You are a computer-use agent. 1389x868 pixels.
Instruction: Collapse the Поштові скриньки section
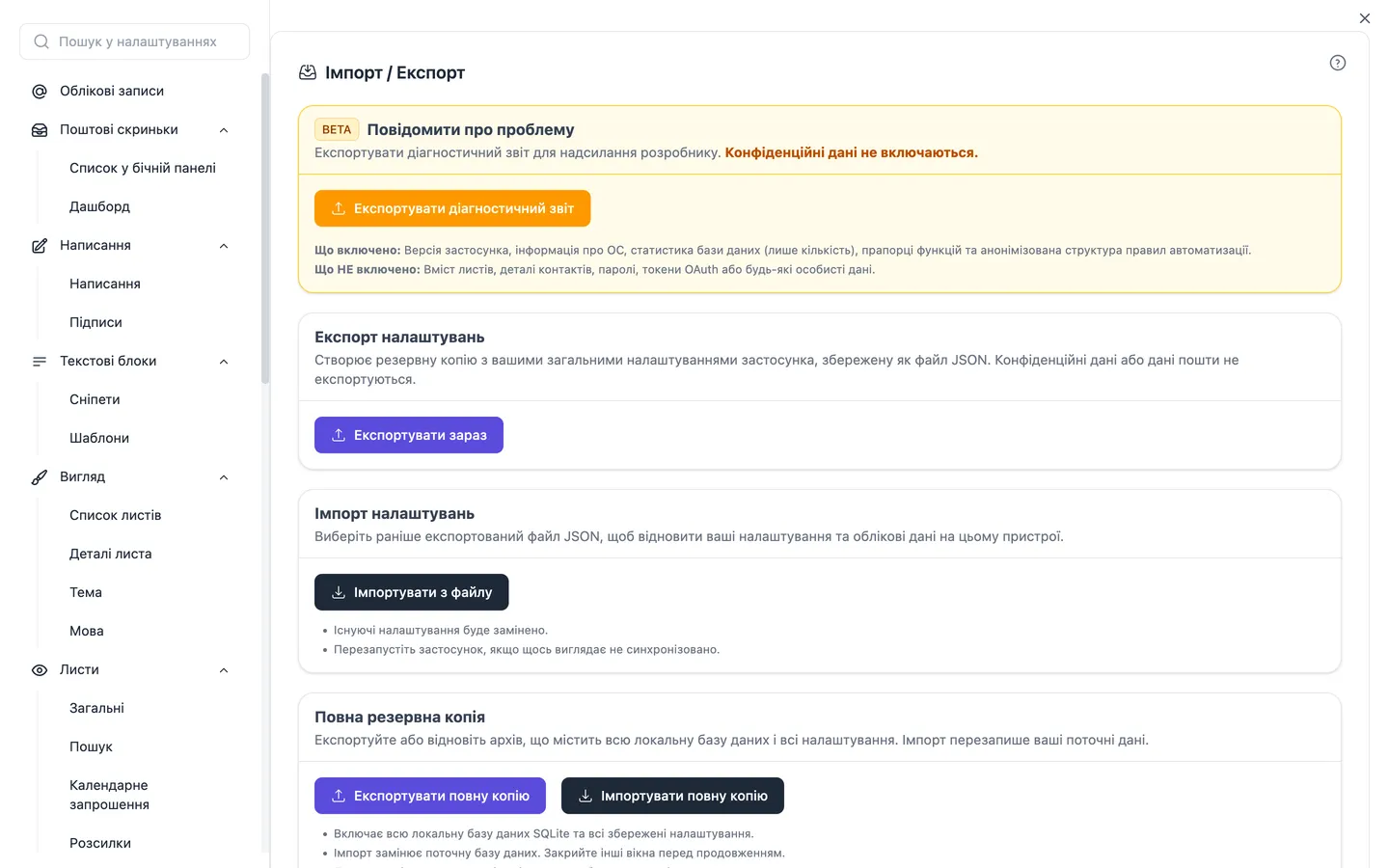coord(224,130)
